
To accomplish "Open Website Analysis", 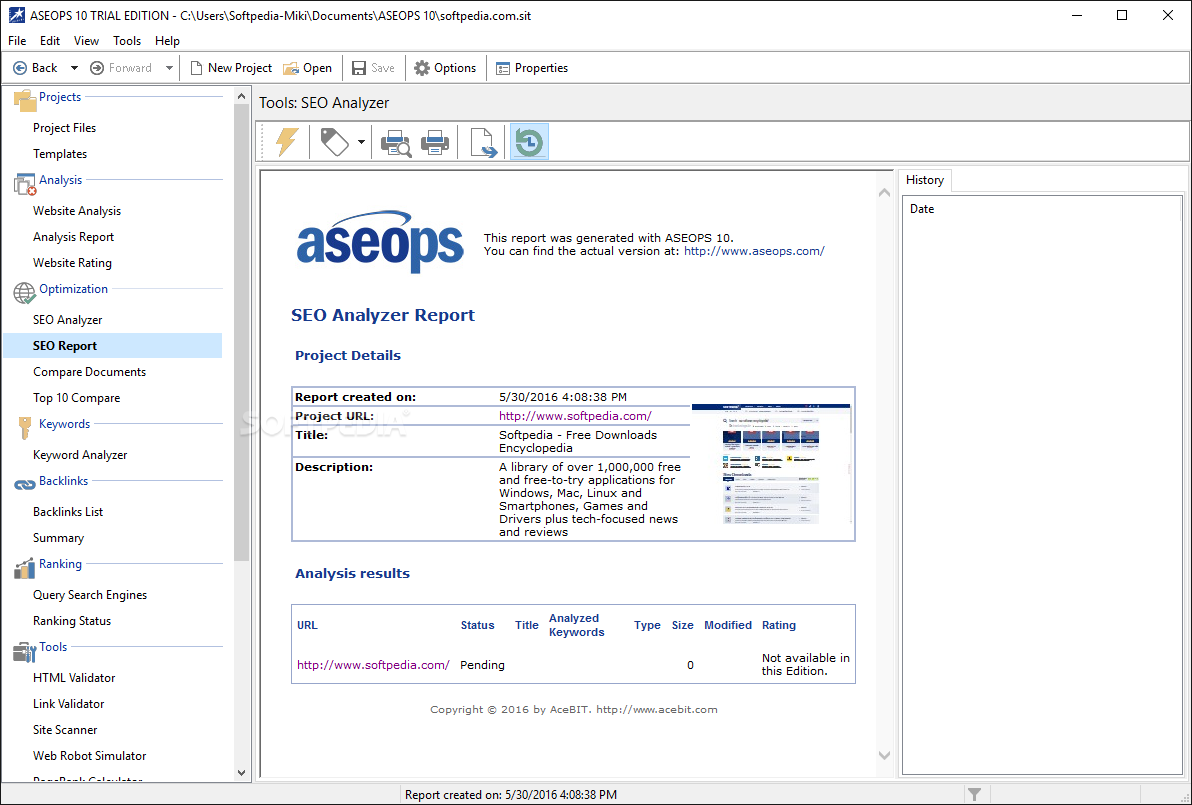I will pos(77,211).
